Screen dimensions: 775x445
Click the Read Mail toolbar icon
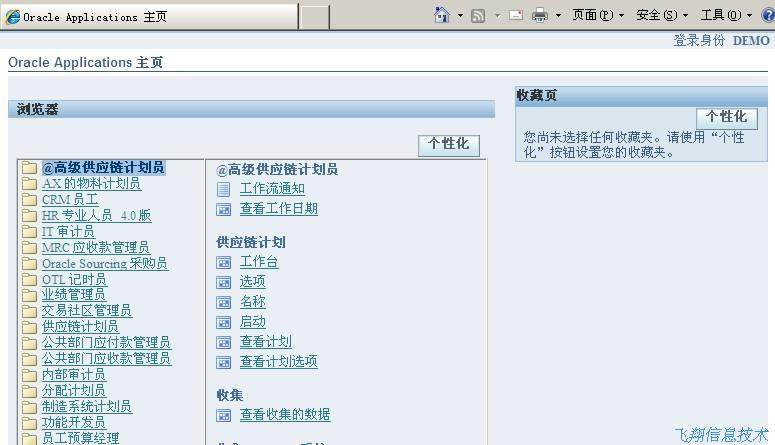tap(516, 15)
